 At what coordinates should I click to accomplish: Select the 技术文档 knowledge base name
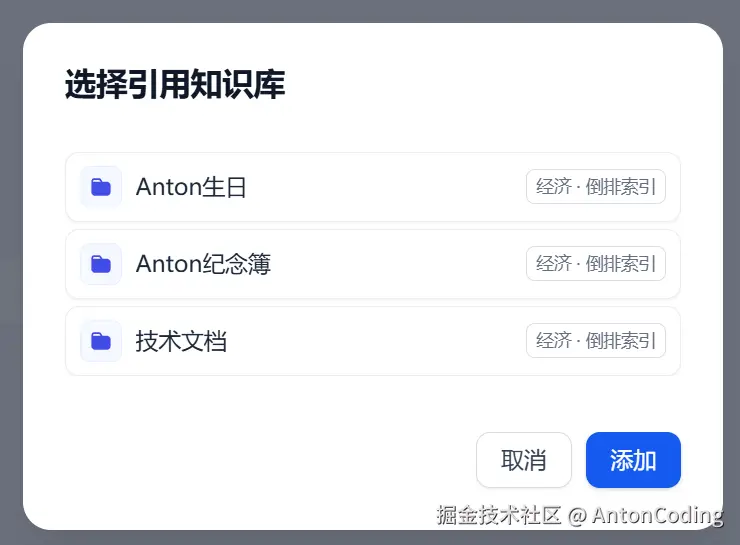pos(181,341)
